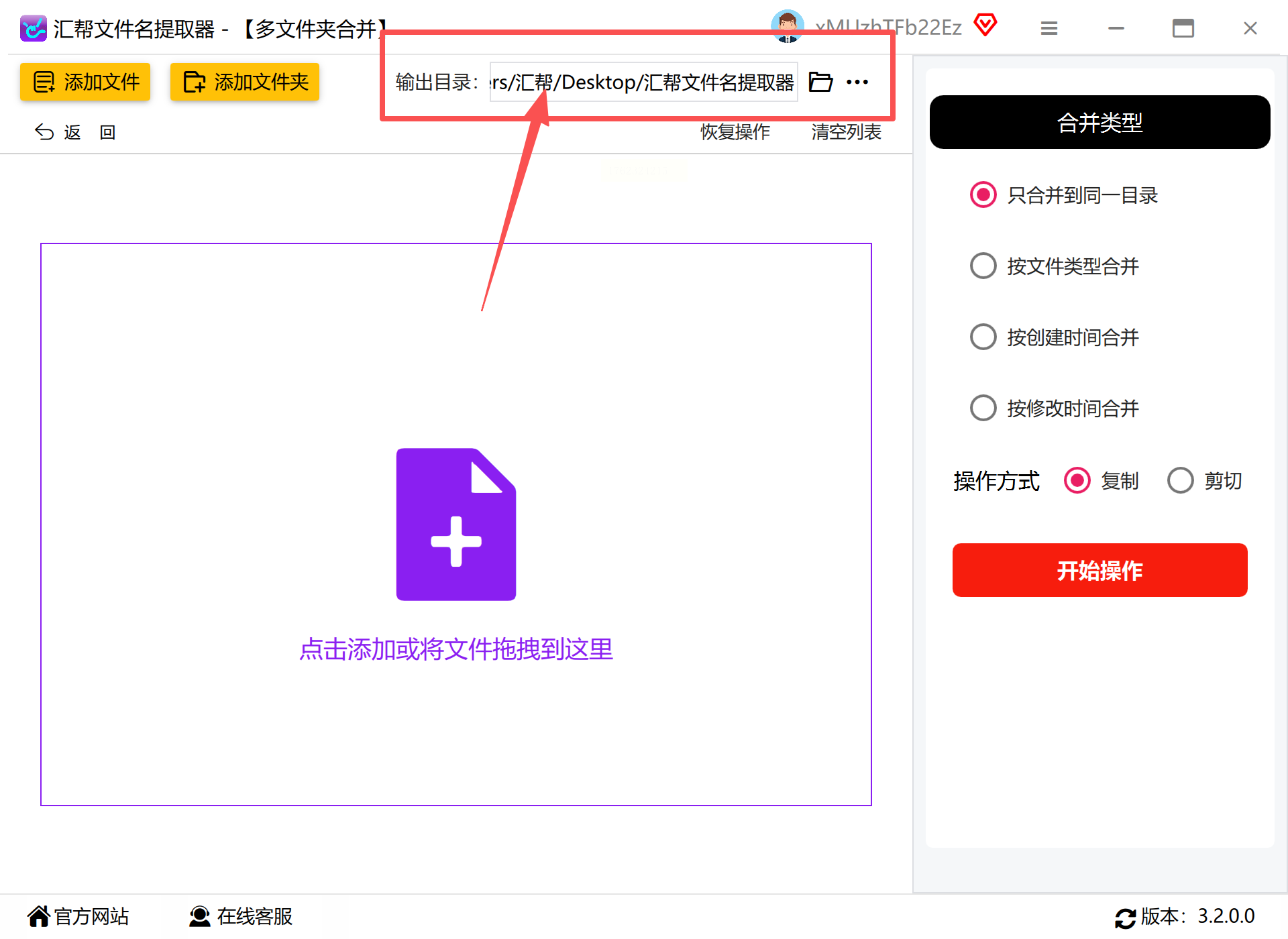Select 只合并到同一目录 radio option

[983, 195]
